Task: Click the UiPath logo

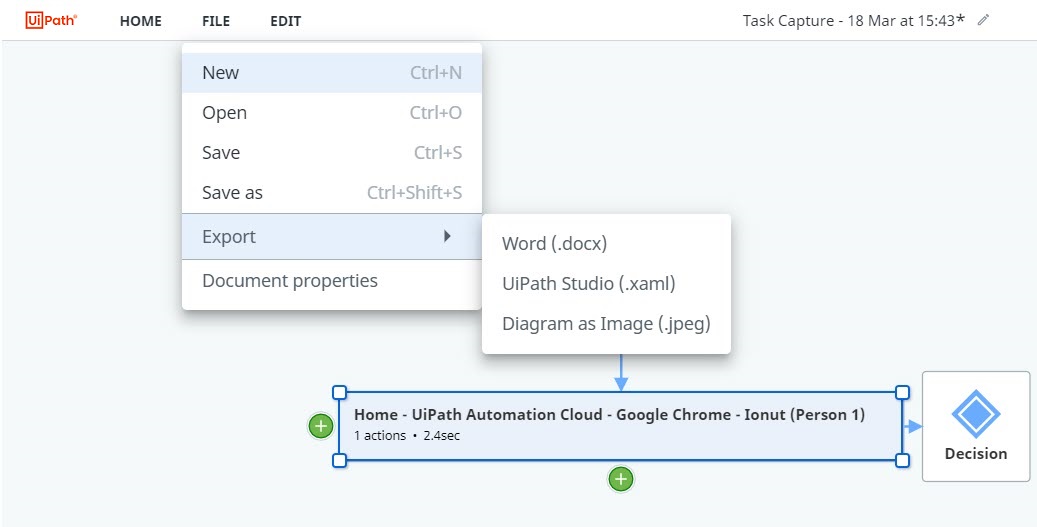Action: tap(51, 20)
